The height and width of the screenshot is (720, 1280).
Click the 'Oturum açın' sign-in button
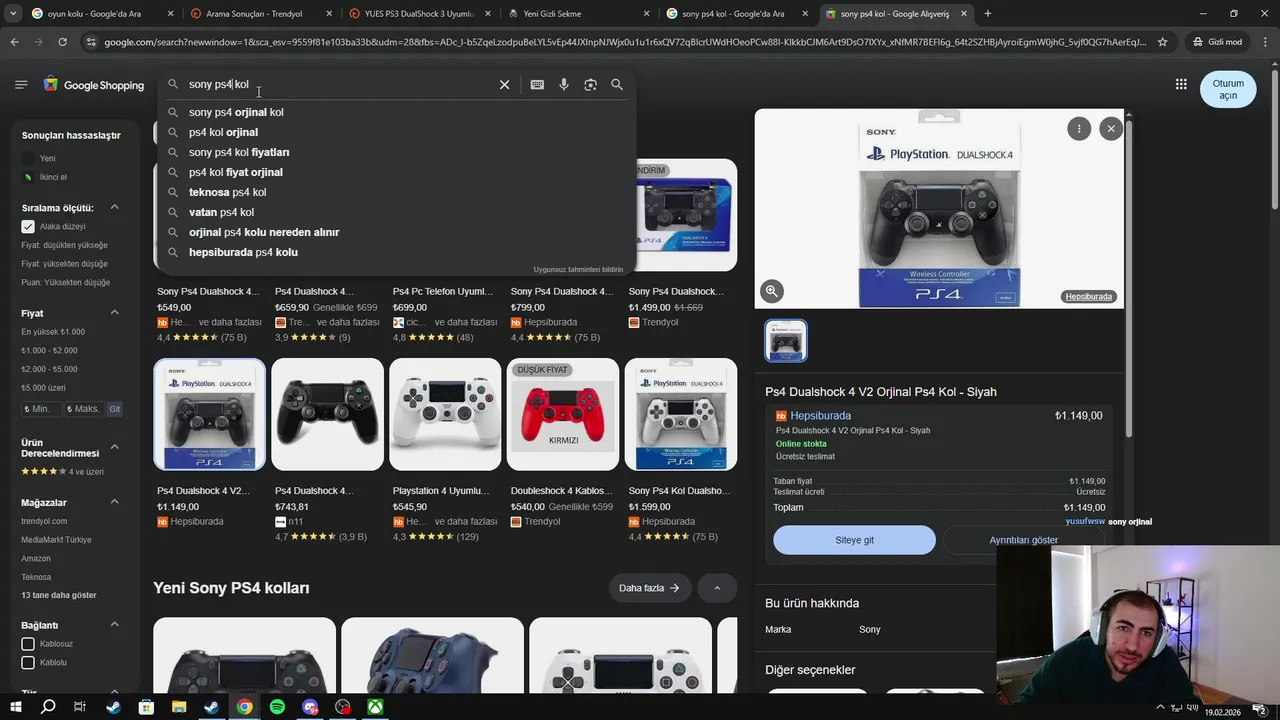pos(1228,89)
